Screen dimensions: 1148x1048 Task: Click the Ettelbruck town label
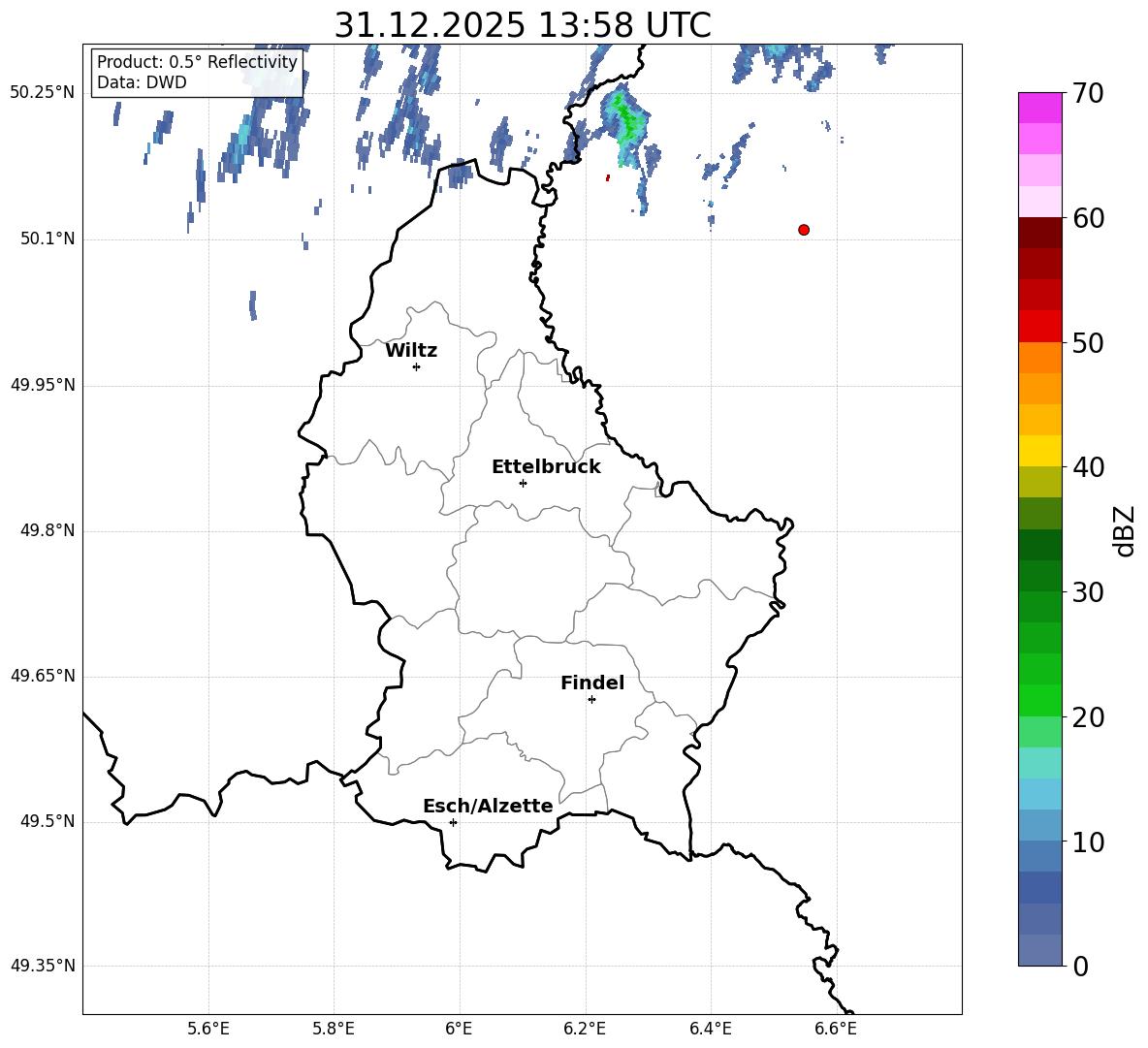pos(546,467)
